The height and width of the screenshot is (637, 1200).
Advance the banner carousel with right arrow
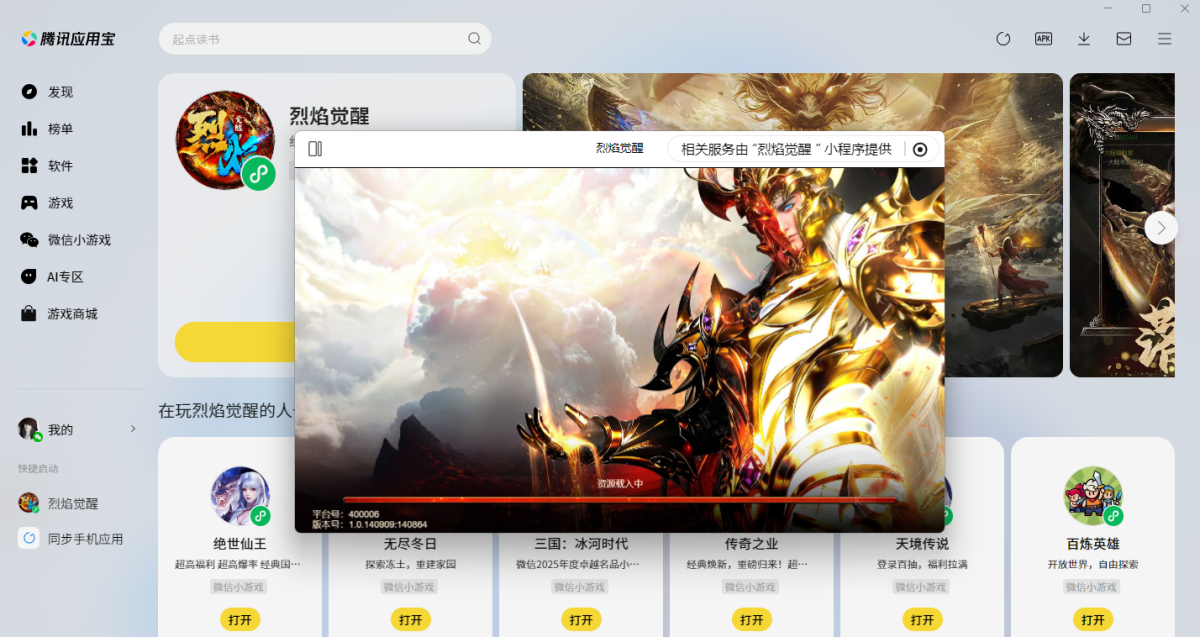click(1161, 227)
